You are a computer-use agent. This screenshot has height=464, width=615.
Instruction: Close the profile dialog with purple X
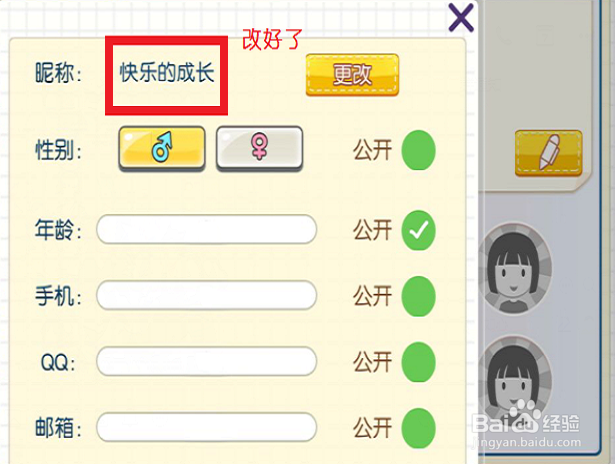(461, 18)
